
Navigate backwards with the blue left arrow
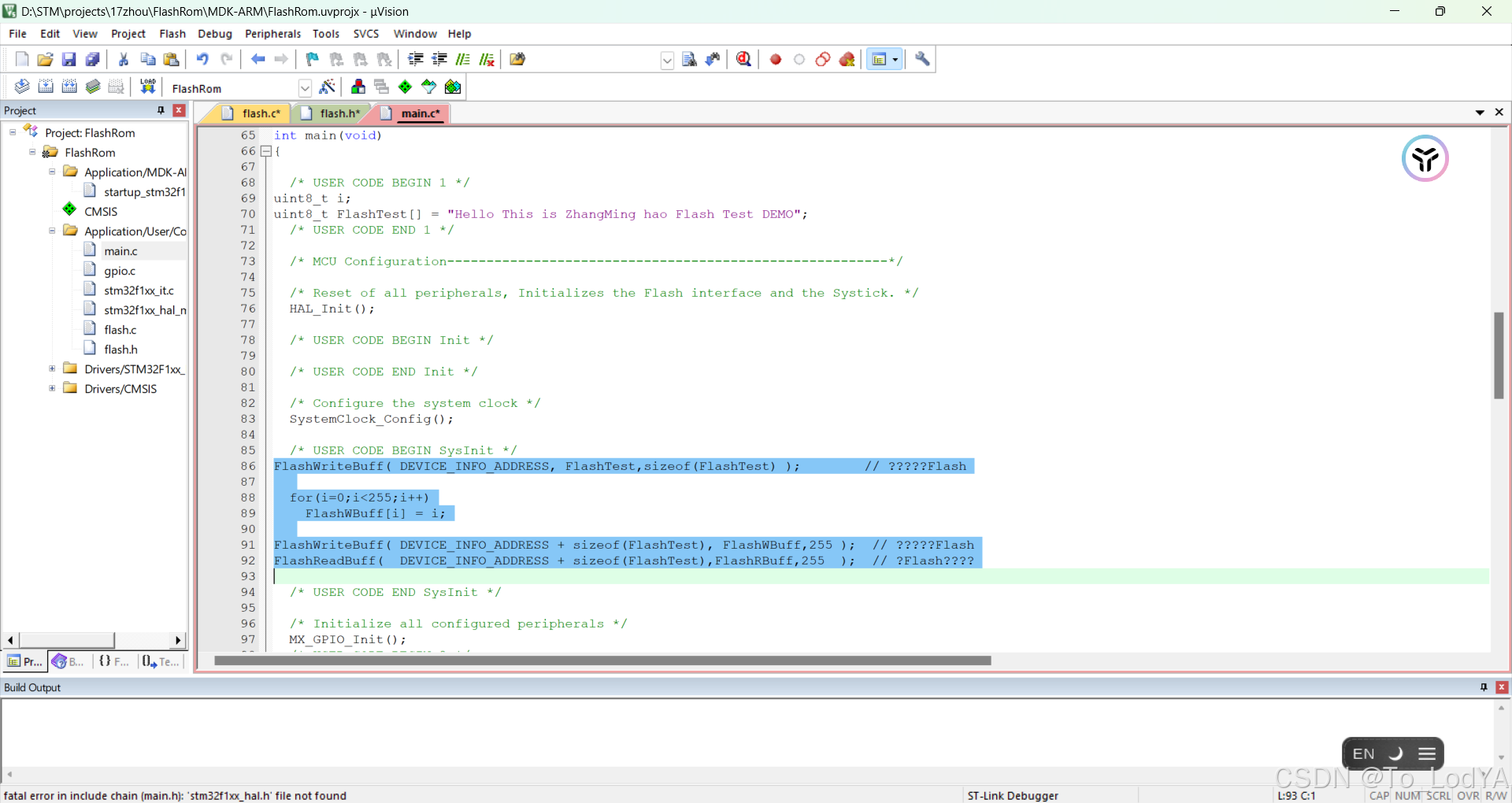coord(258,59)
